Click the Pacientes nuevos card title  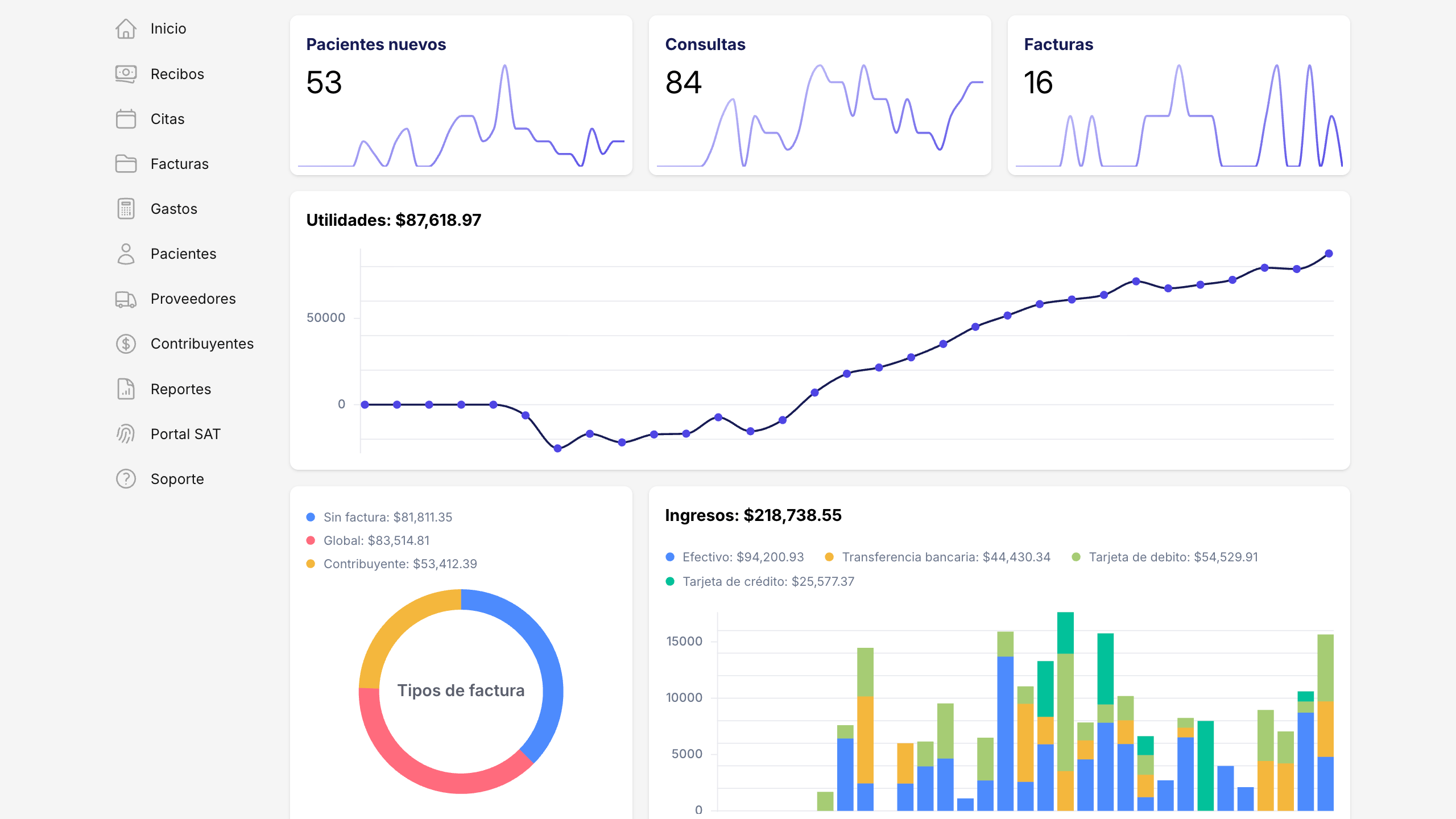click(x=376, y=44)
